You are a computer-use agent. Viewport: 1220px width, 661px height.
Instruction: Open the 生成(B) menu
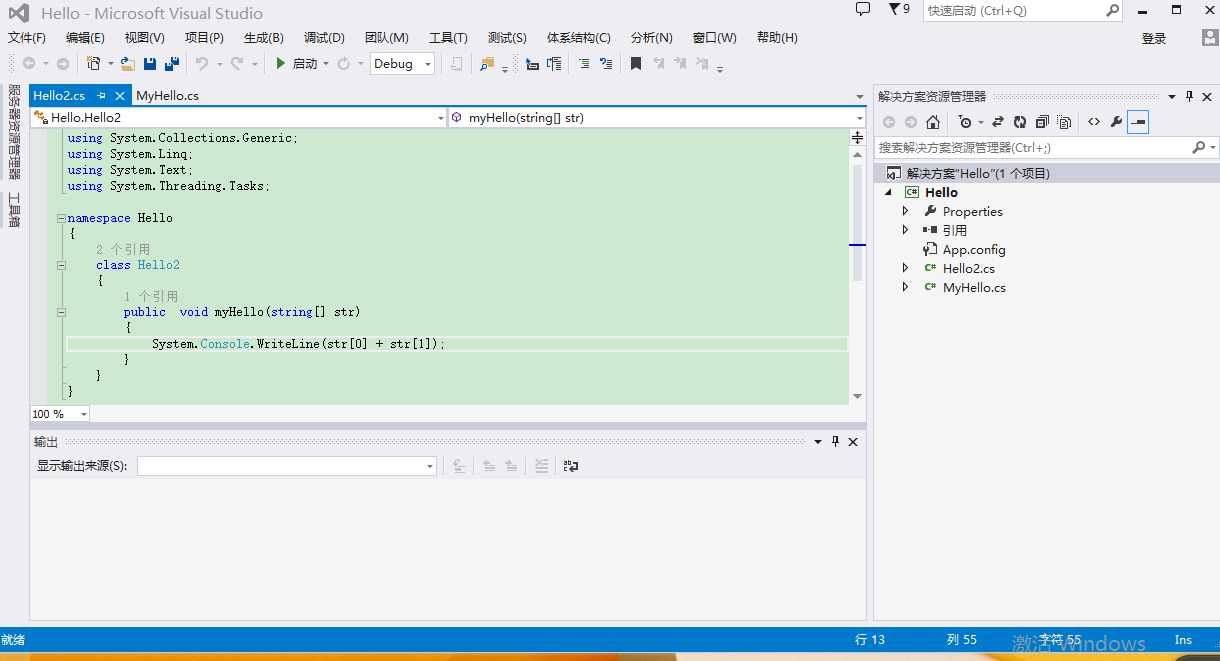coord(264,37)
